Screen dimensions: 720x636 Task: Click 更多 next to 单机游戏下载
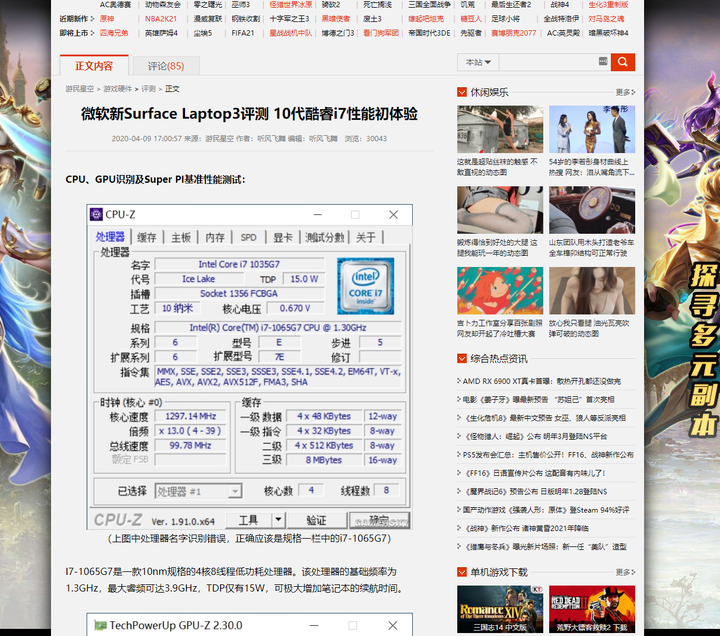click(x=625, y=572)
